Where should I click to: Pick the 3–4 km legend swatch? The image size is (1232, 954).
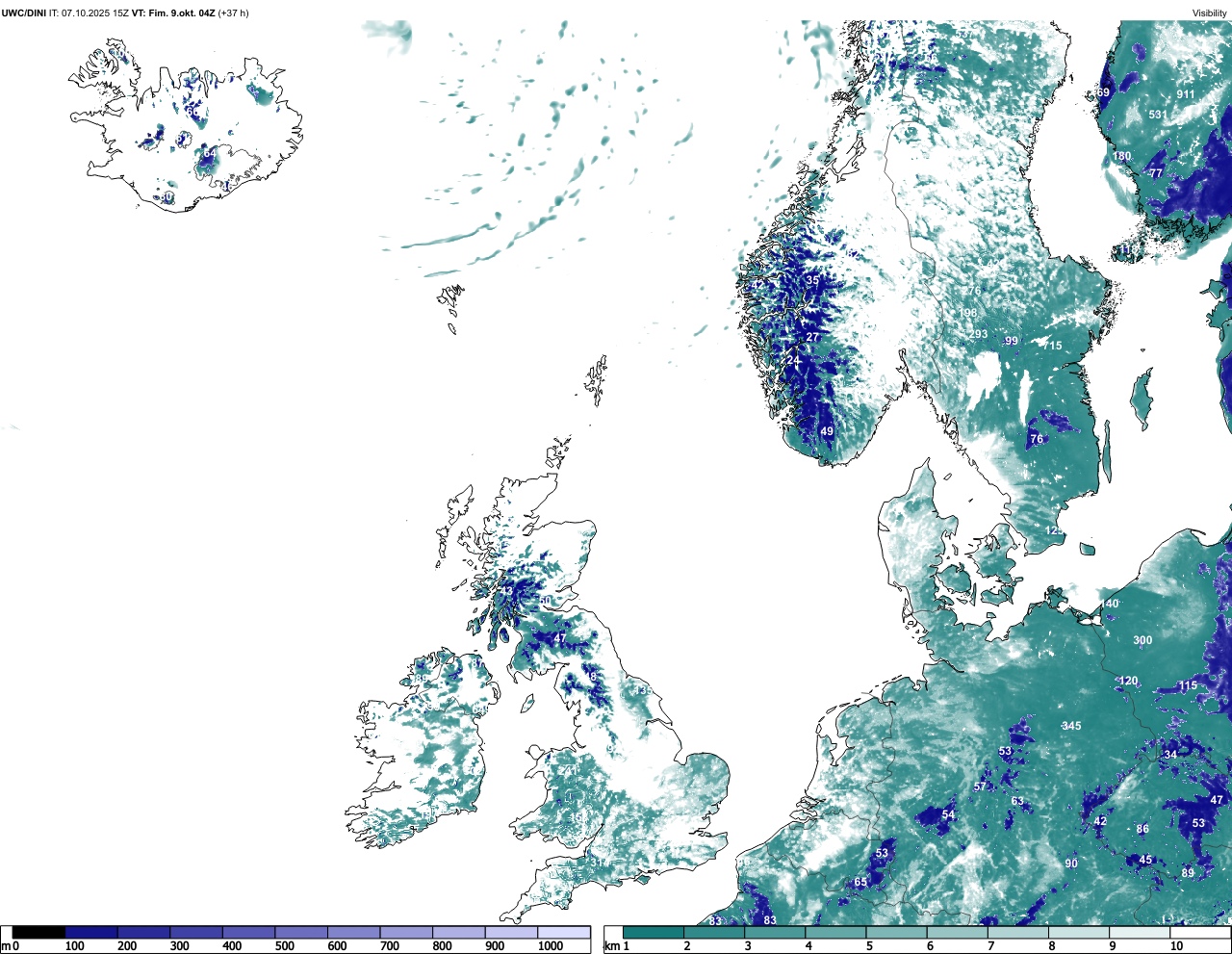775,933
